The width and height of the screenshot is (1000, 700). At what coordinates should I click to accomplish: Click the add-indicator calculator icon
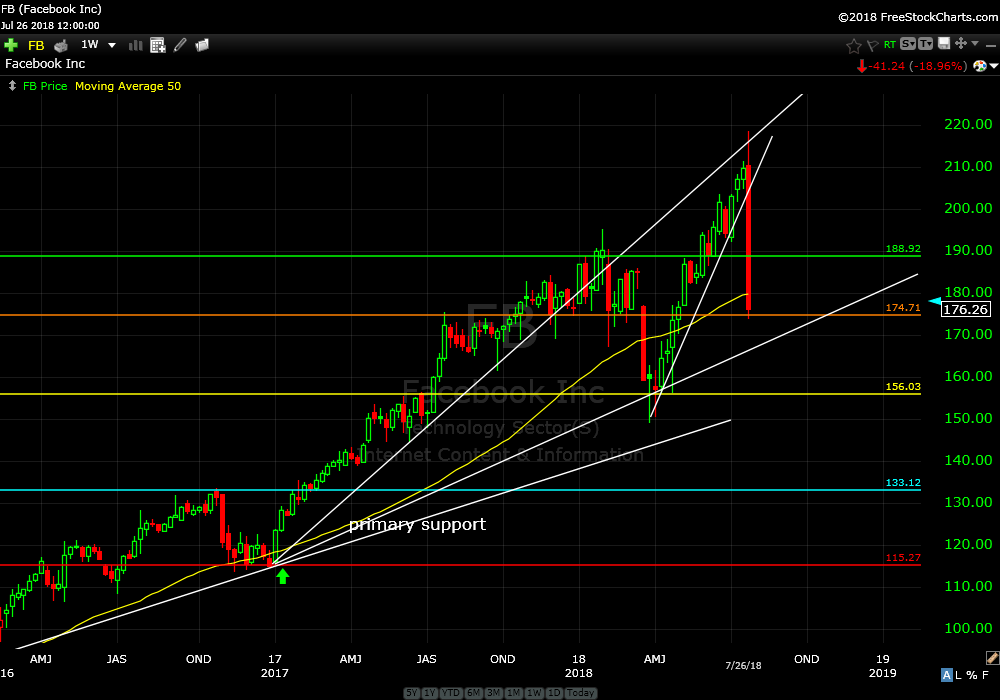coord(157,45)
